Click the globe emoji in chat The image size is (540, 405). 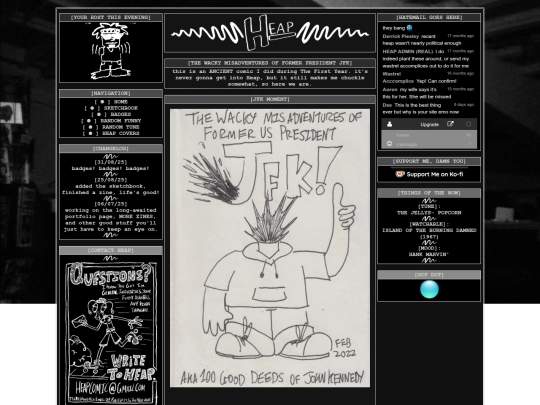tap(409, 28)
